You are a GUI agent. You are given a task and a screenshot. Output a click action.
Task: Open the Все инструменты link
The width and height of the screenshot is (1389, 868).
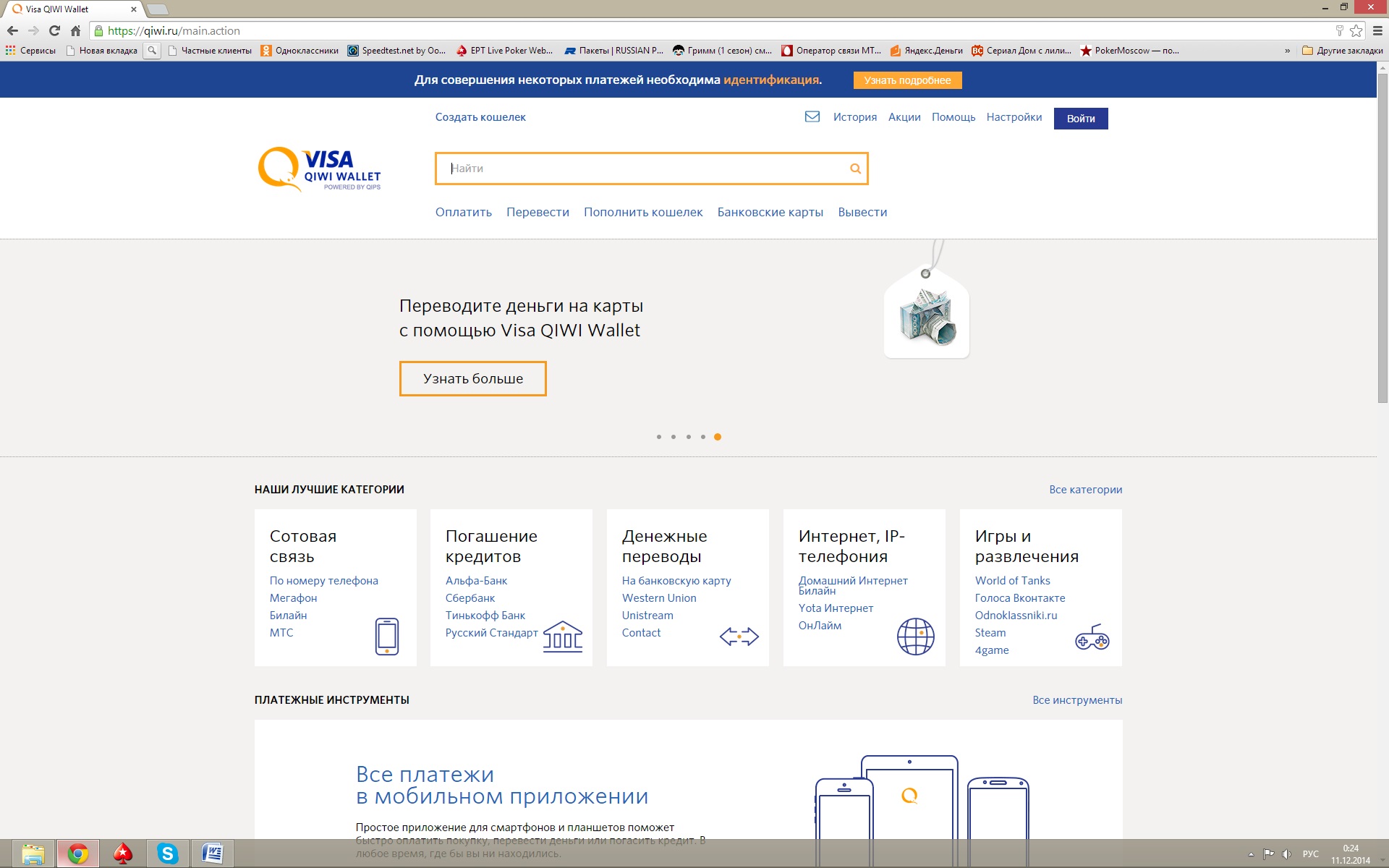[1077, 700]
